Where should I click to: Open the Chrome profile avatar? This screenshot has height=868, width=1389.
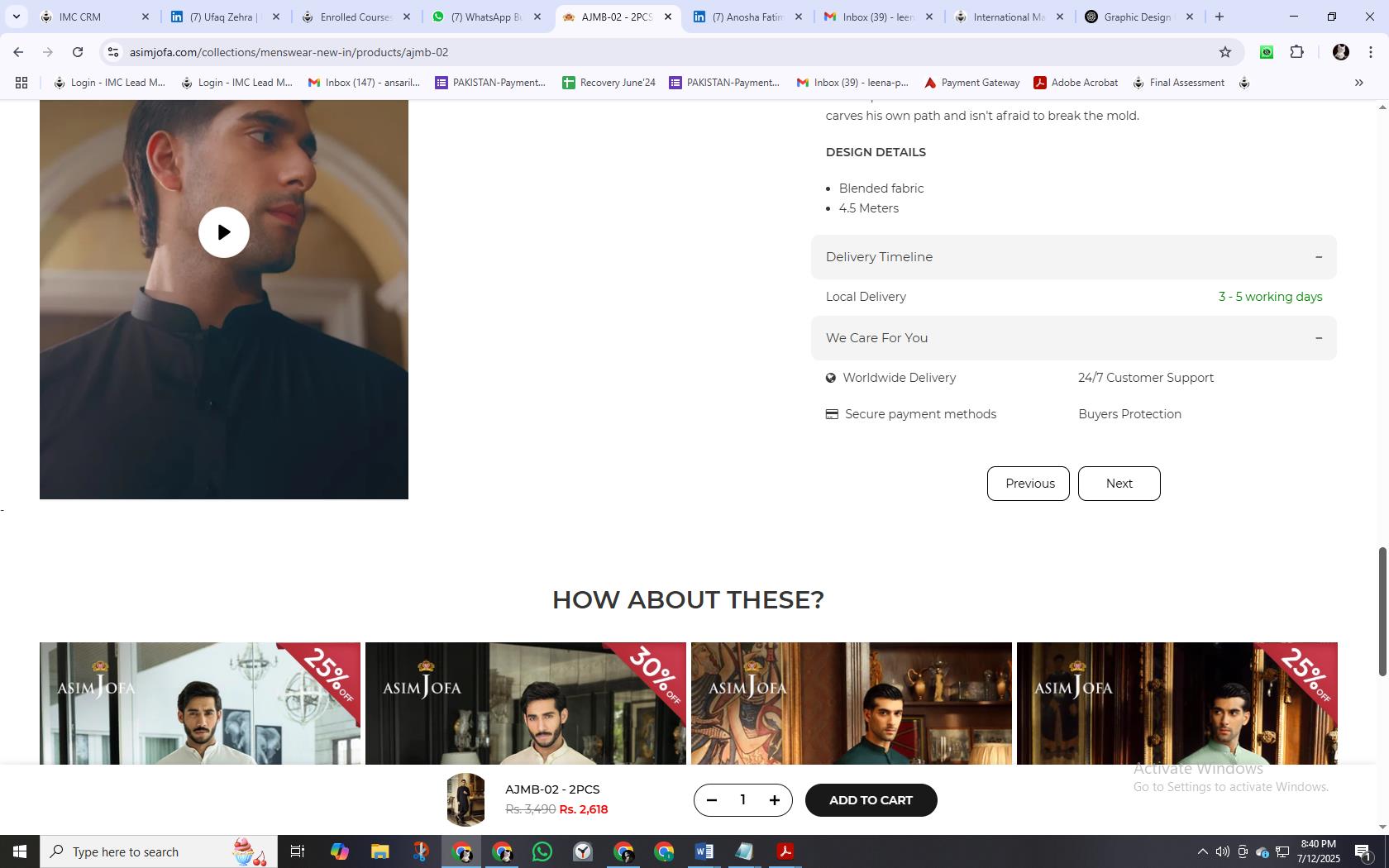[x=1341, y=52]
